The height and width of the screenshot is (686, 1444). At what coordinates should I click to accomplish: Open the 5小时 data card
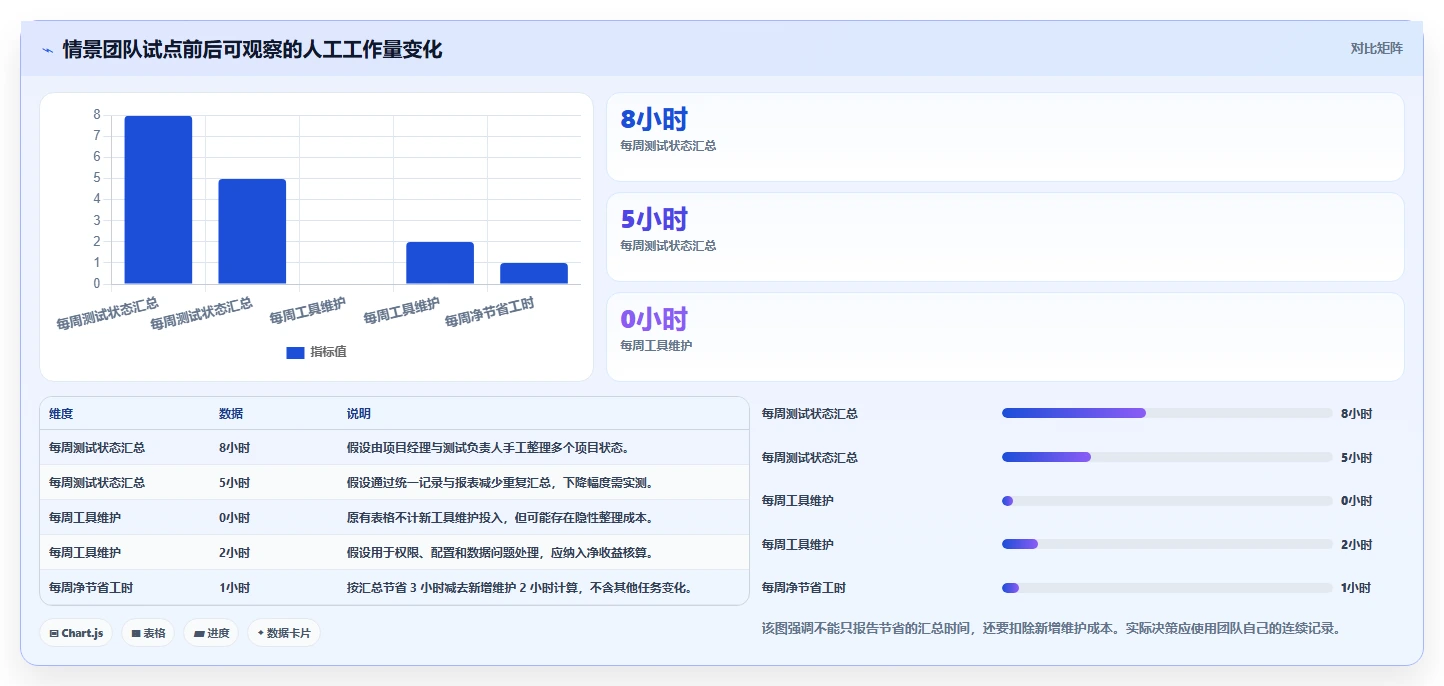pyautogui.click(x=1005, y=237)
